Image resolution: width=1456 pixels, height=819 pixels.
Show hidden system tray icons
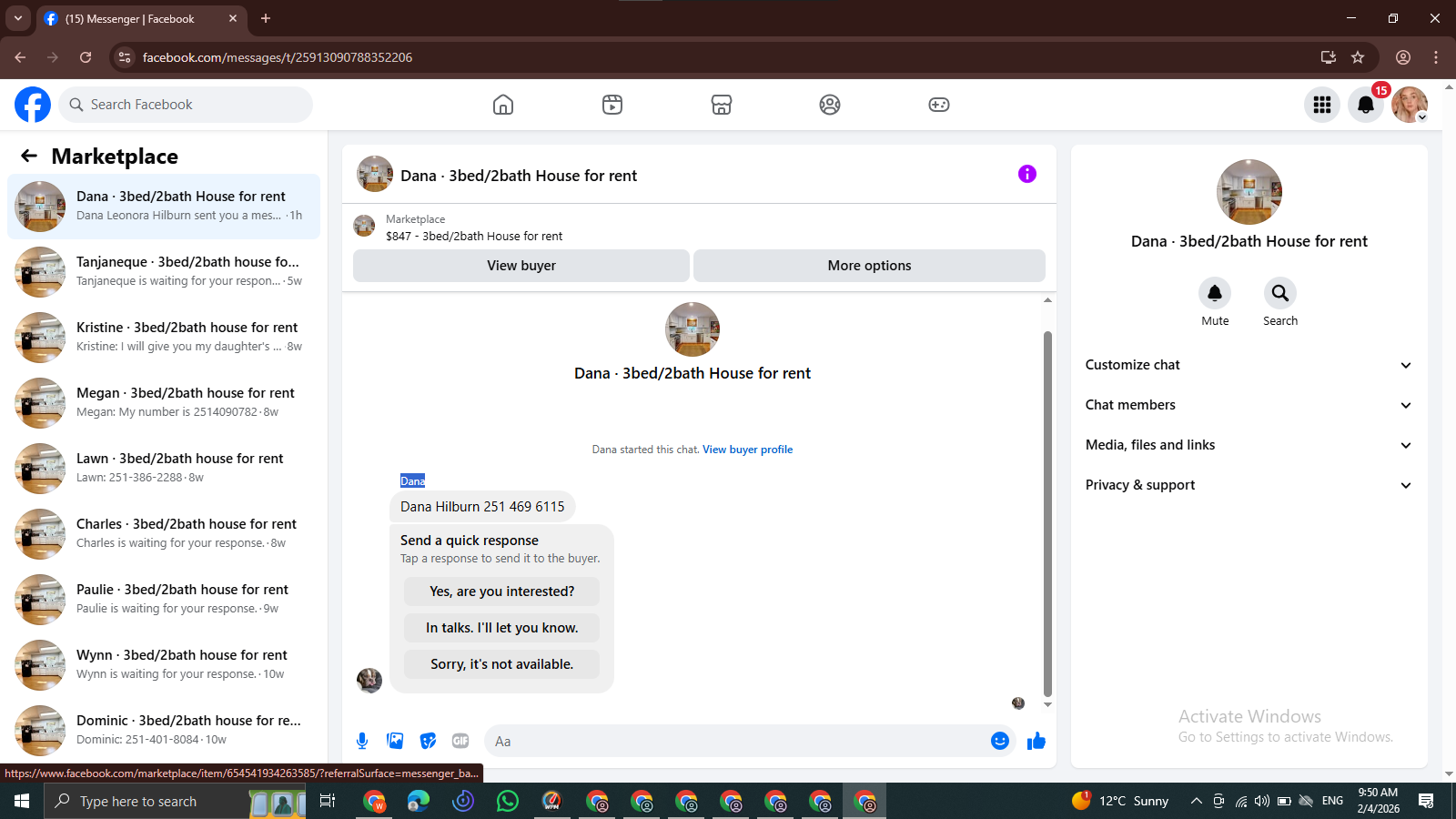coord(1196,801)
